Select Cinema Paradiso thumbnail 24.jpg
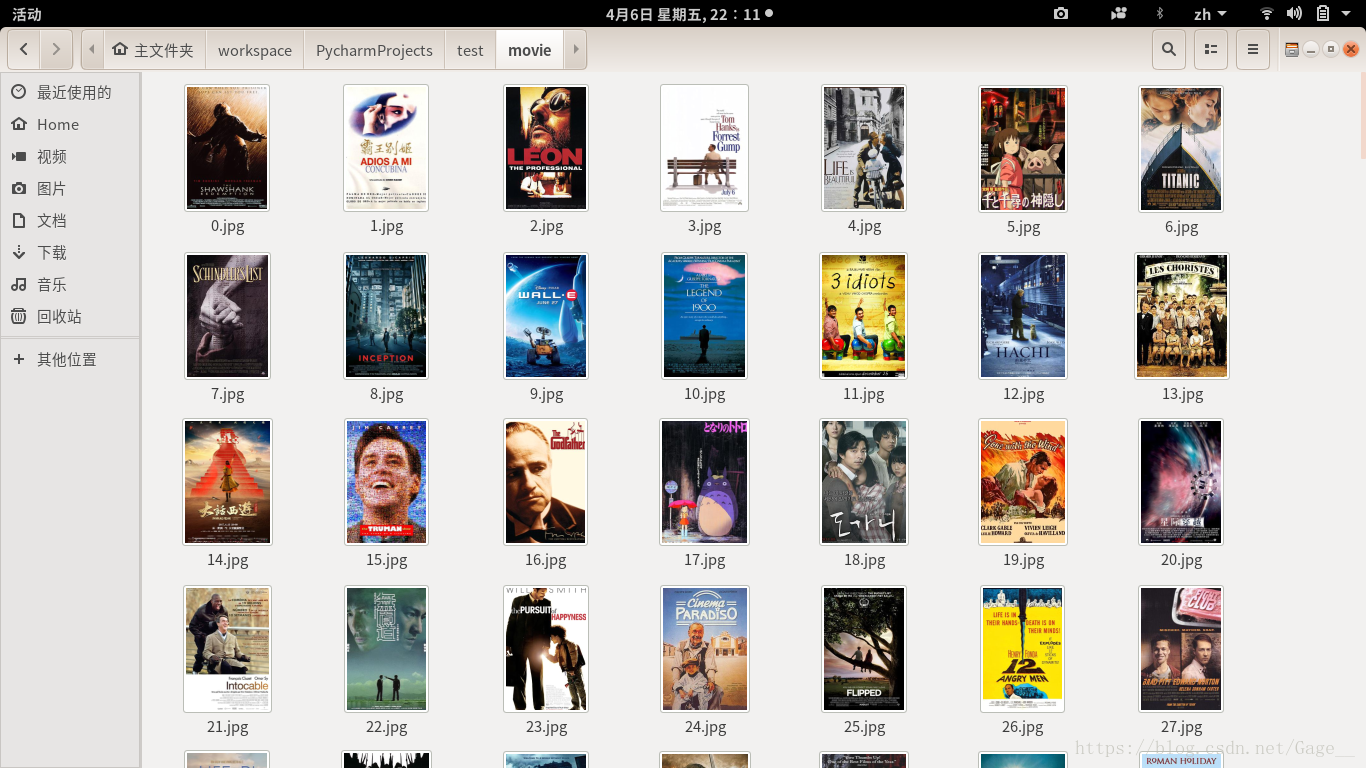1366x768 pixels. (704, 649)
